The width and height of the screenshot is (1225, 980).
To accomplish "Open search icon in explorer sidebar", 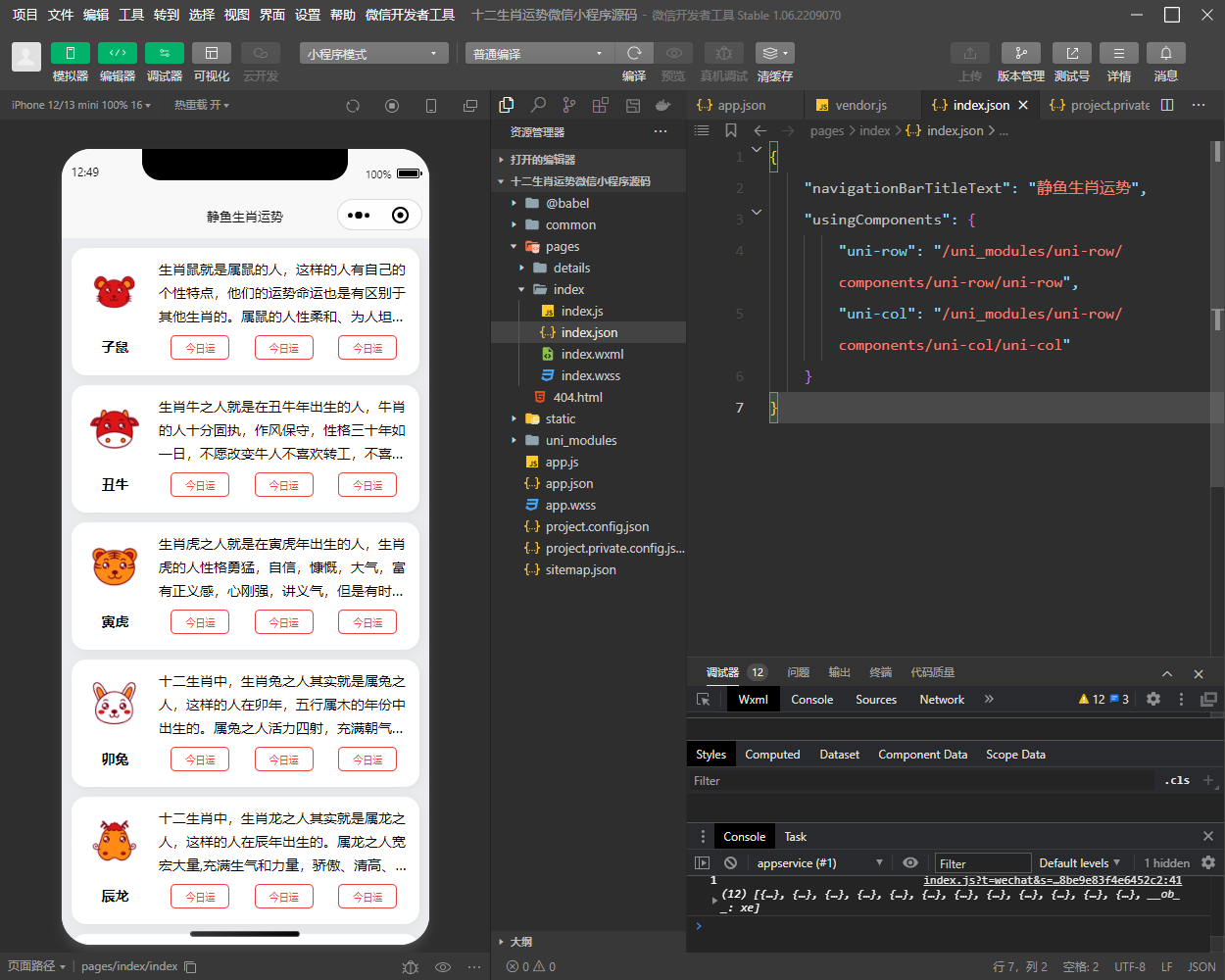I will point(538,105).
